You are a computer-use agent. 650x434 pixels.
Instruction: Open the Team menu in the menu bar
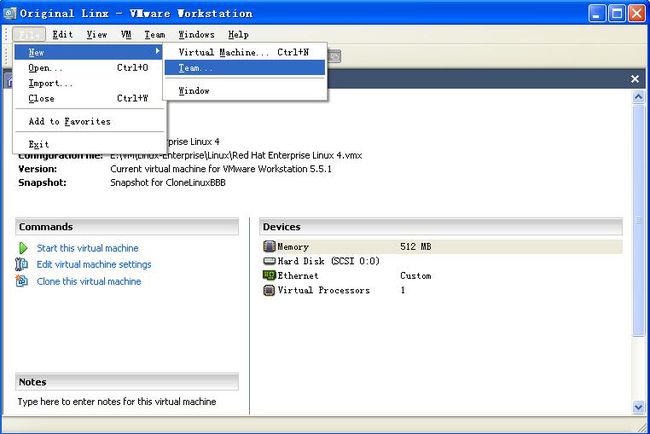(x=155, y=35)
